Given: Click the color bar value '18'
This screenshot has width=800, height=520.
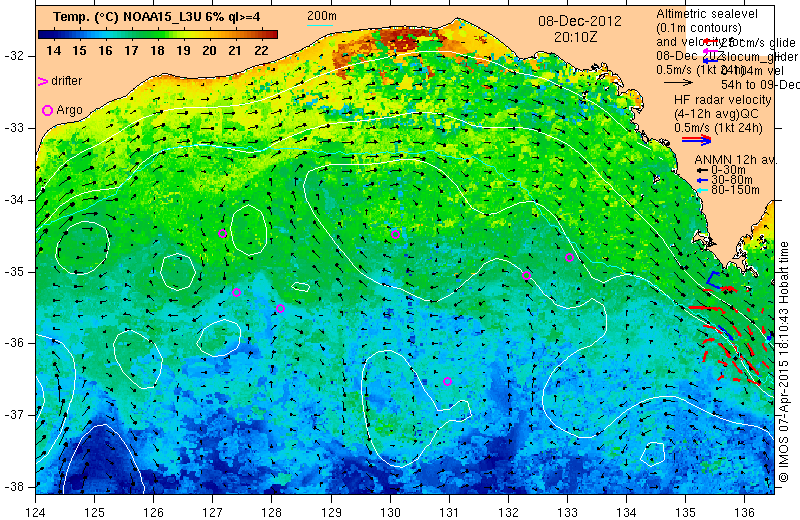Looking at the screenshot, I should pyautogui.click(x=157, y=51).
